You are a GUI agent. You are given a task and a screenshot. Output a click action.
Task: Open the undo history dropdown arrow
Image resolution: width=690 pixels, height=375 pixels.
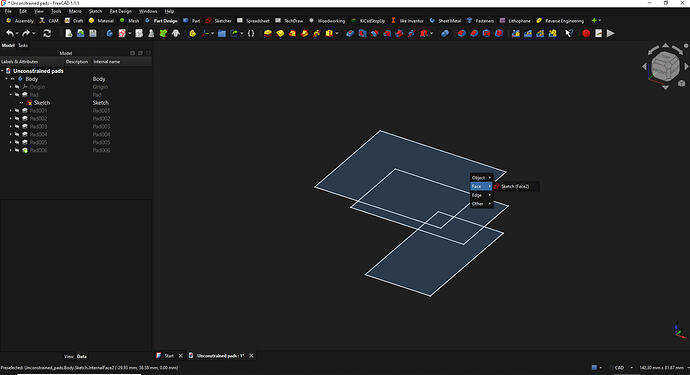point(17,33)
